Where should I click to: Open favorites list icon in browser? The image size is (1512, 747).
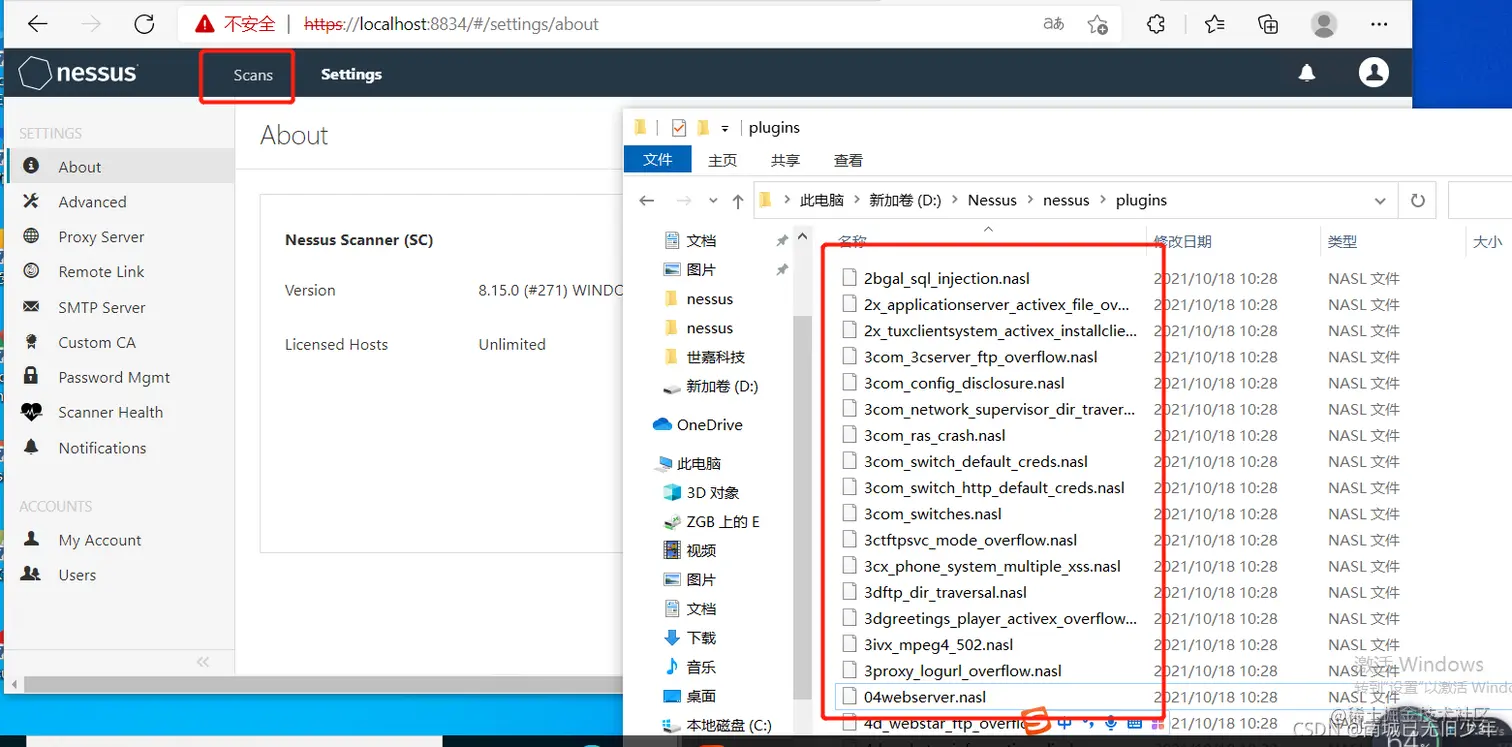click(x=1214, y=24)
